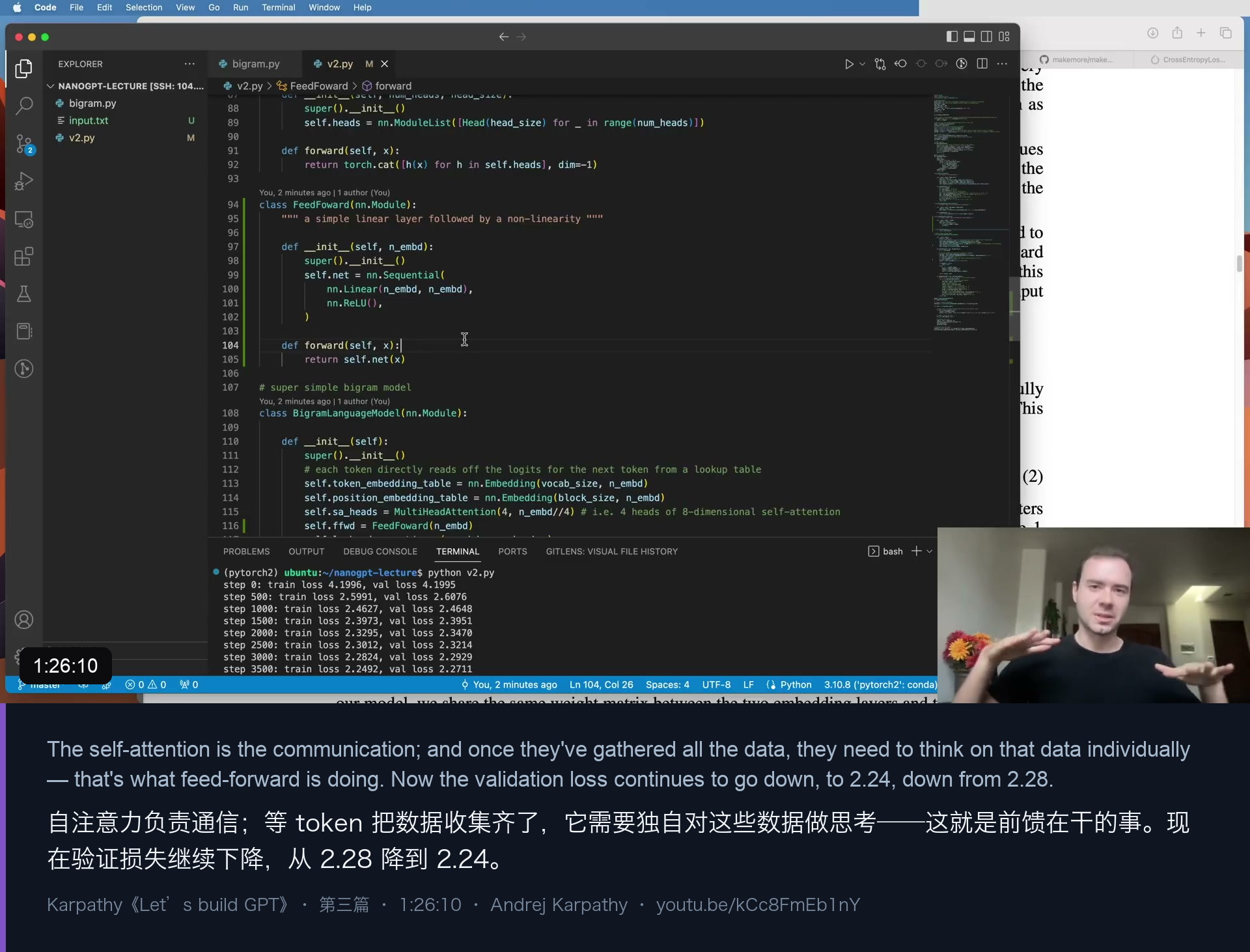Open the Selection menu in menu bar
1250x952 pixels.
[144, 7]
